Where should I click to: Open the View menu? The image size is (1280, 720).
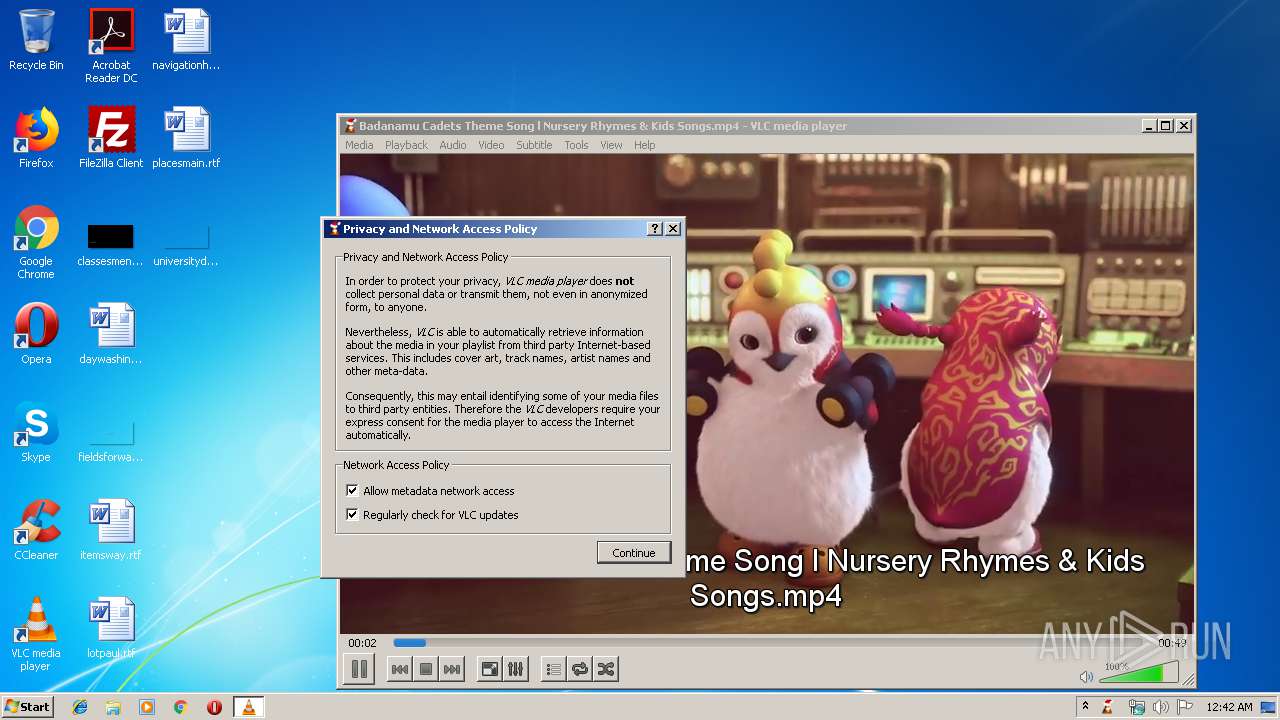point(611,145)
